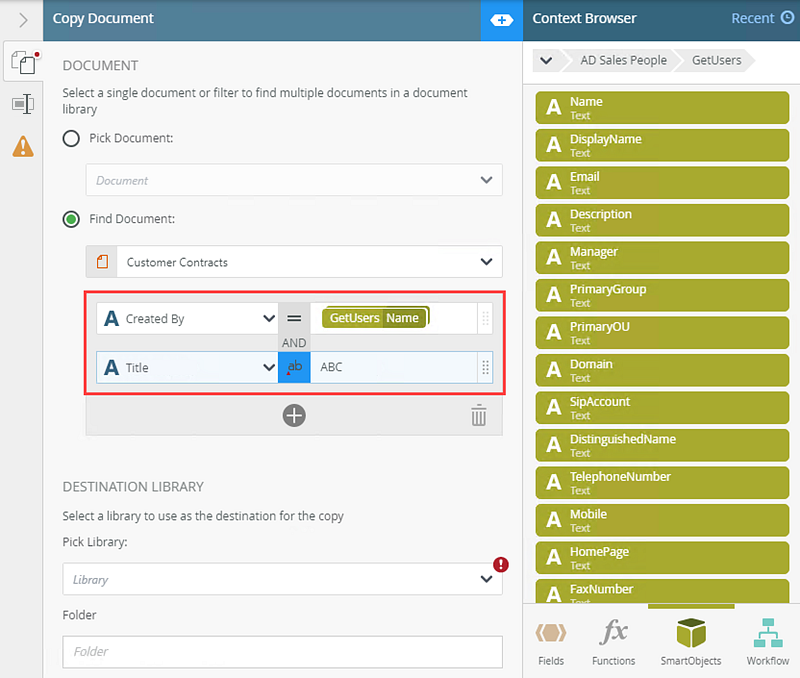Switch to the Functions tab
The width and height of the screenshot is (800, 678).
613,642
